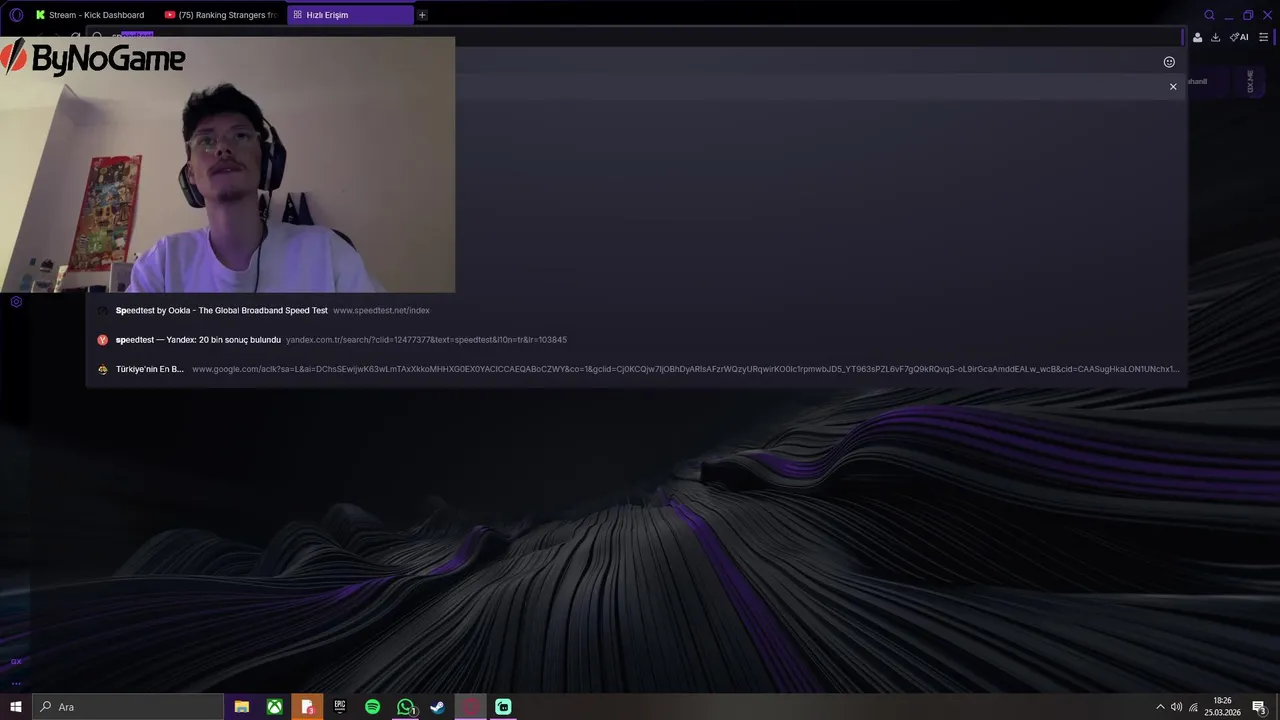
Task: Open a new browser tab with the plus button
Action: click(x=422, y=15)
